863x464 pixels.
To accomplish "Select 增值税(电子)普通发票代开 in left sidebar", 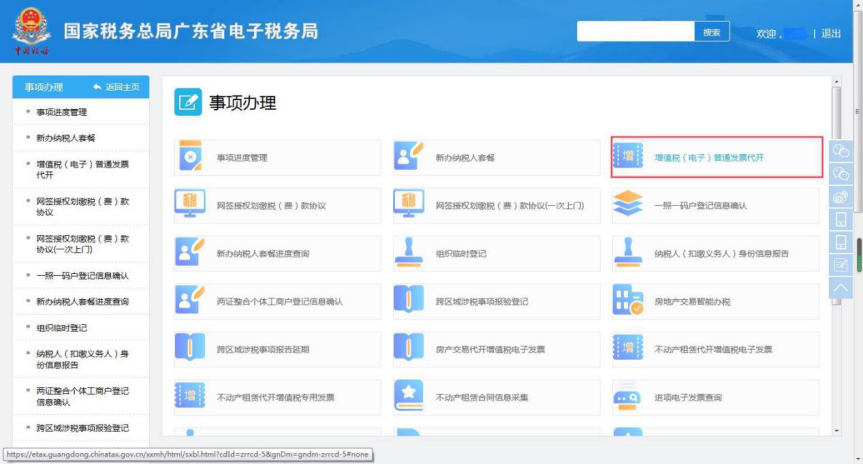I will pos(83,169).
